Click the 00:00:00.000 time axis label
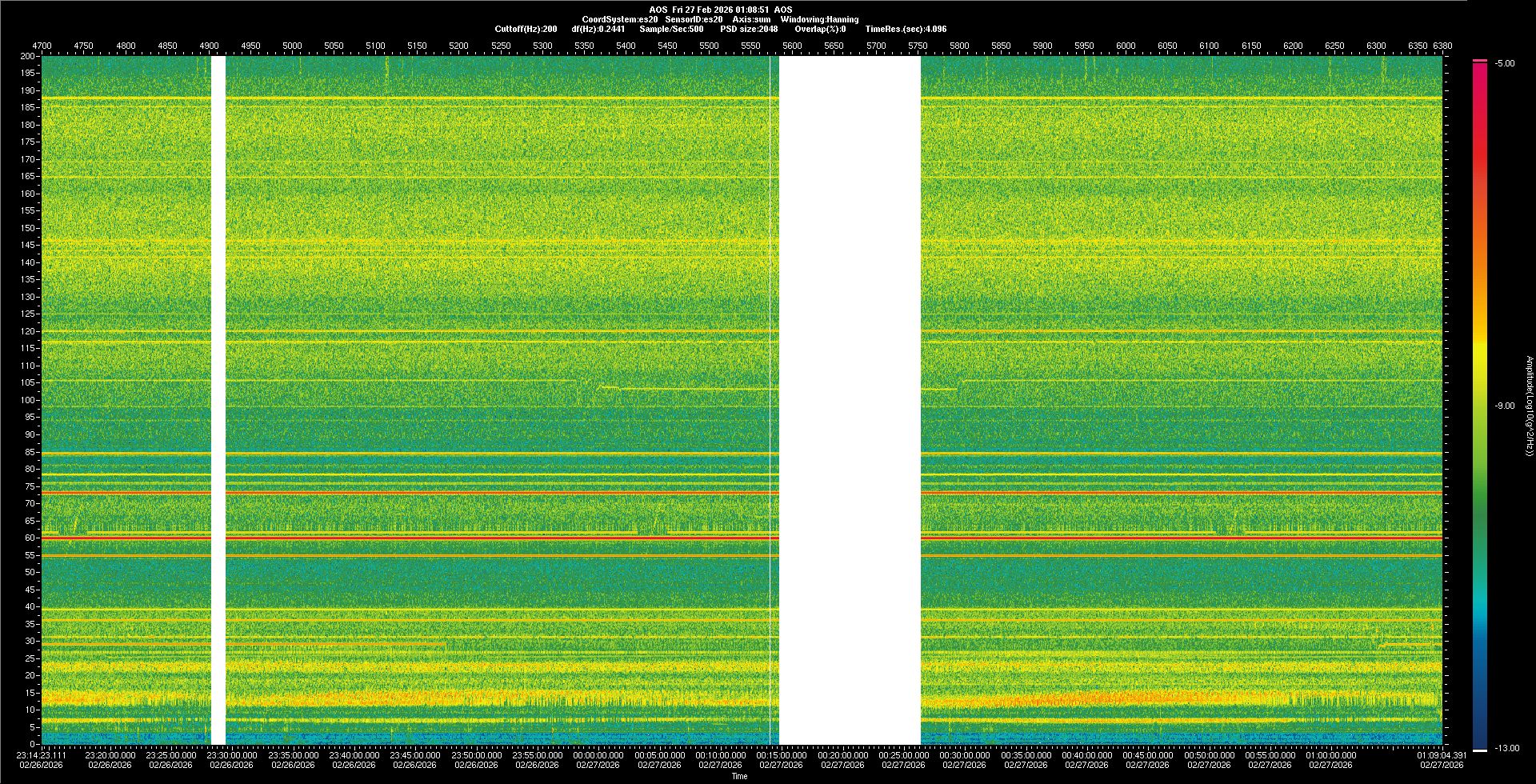The width and height of the screenshot is (1536, 784). [598, 755]
